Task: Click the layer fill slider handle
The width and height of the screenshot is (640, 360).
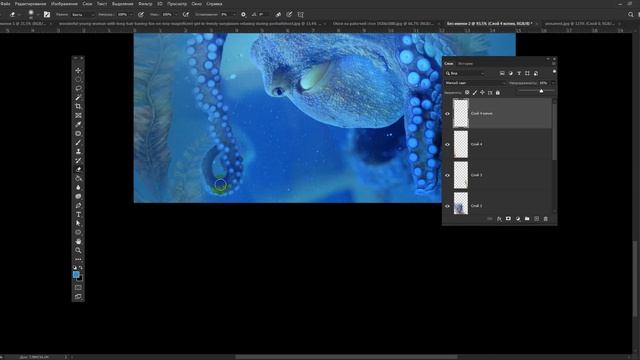Action: point(541,91)
